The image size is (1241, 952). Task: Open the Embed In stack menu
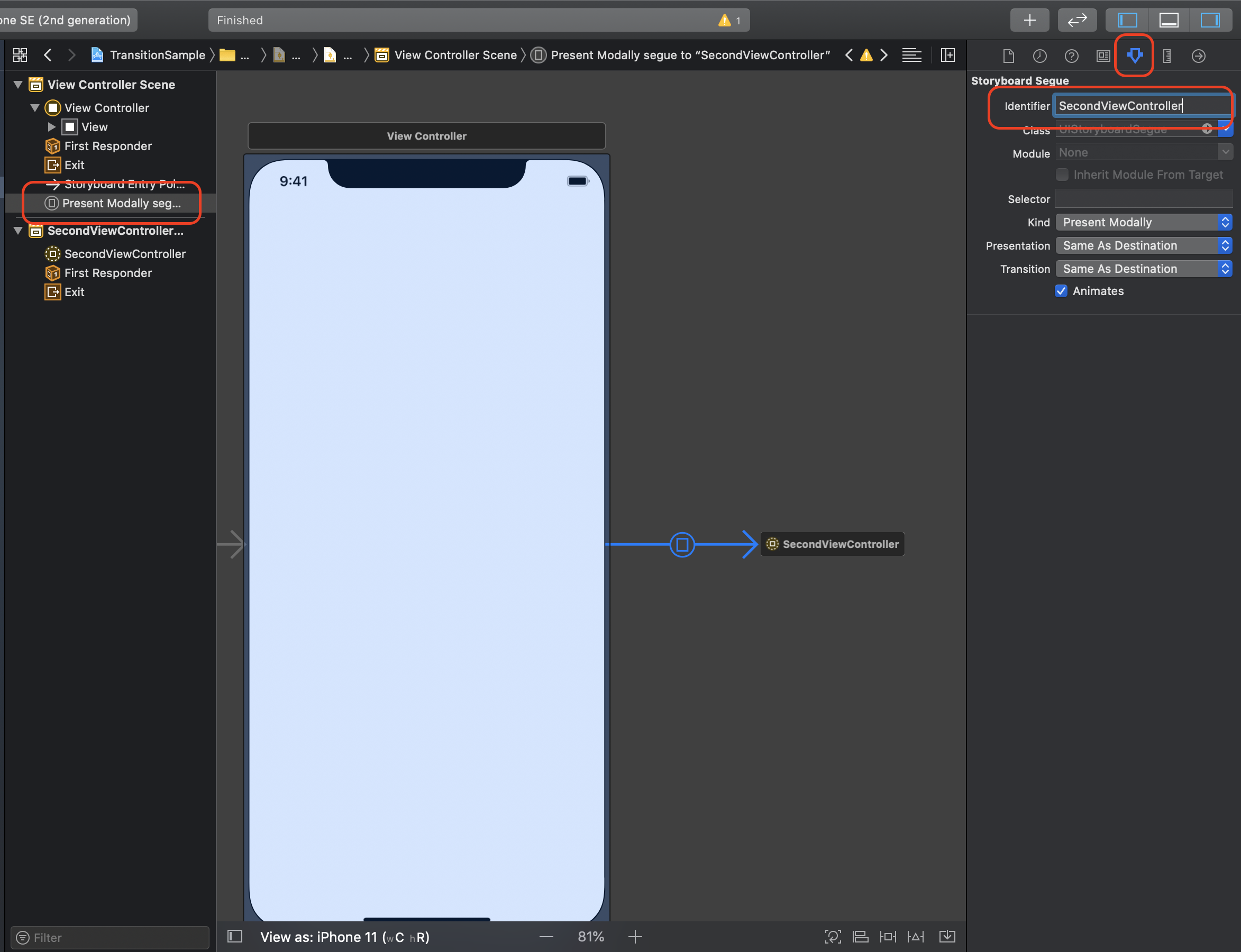tap(947, 937)
